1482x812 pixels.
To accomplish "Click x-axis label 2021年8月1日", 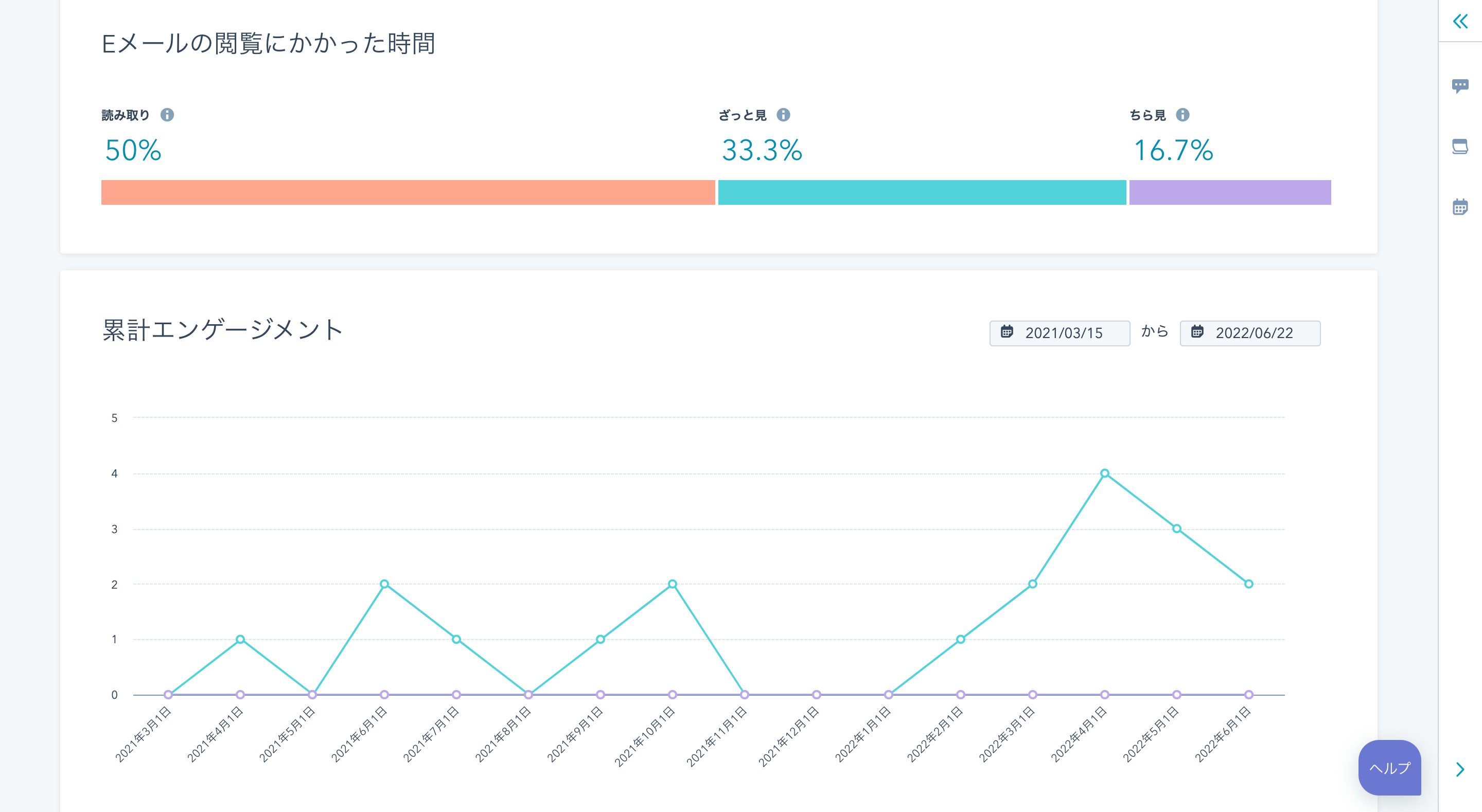I will pyautogui.click(x=502, y=734).
